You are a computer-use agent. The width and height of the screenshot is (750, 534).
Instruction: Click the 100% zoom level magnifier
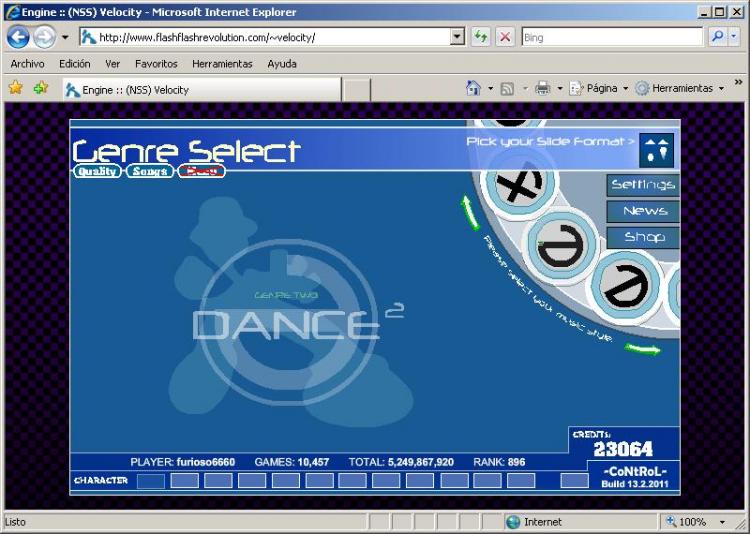pyautogui.click(x=671, y=522)
